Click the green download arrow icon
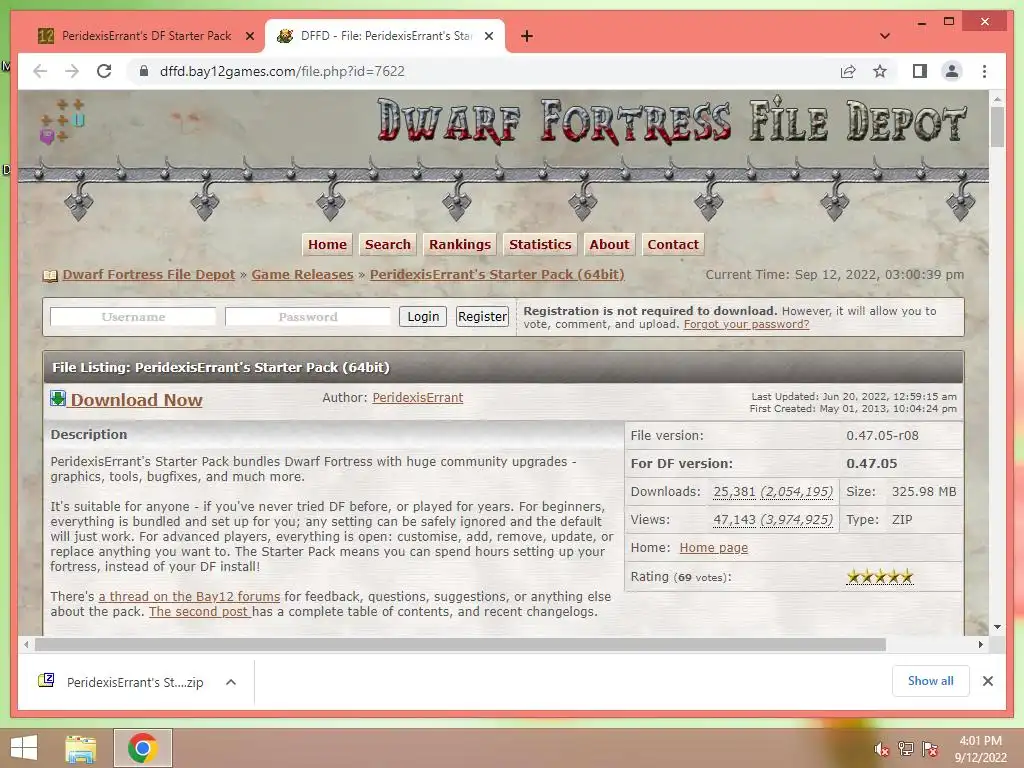This screenshot has height=768, width=1024. 57,398
